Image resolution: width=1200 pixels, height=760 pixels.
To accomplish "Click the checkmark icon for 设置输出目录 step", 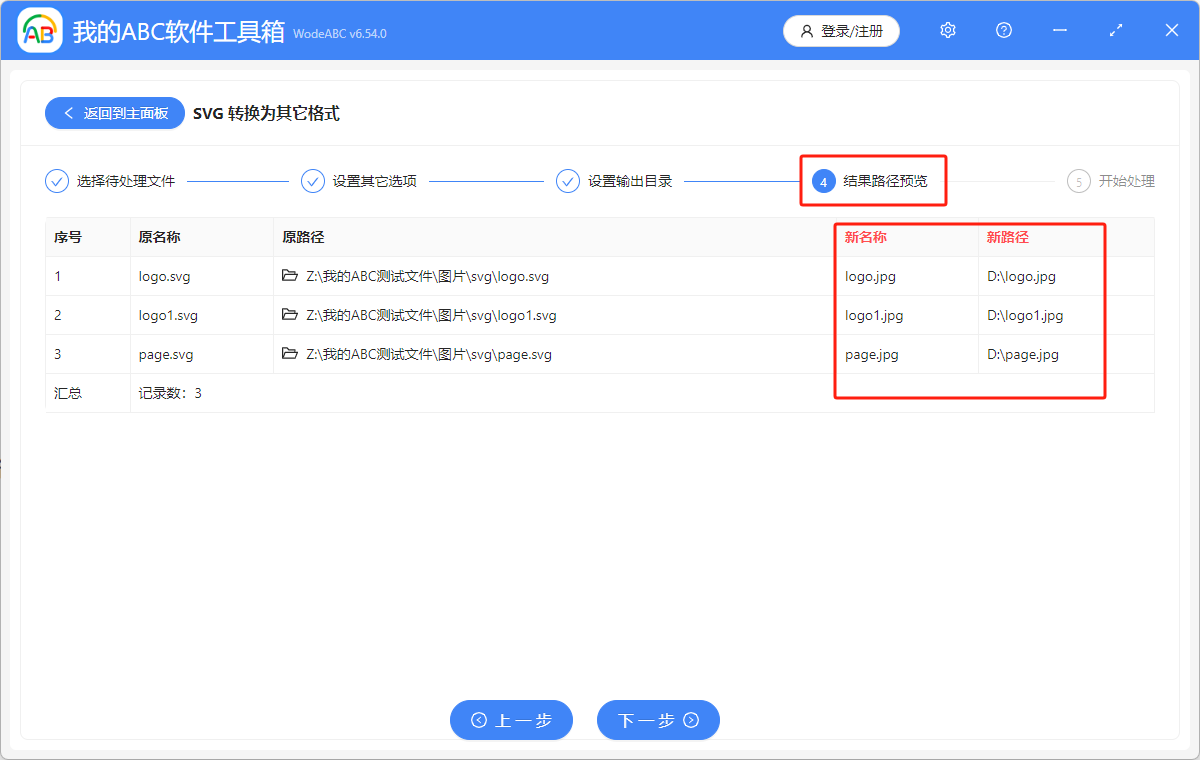I will (568, 181).
